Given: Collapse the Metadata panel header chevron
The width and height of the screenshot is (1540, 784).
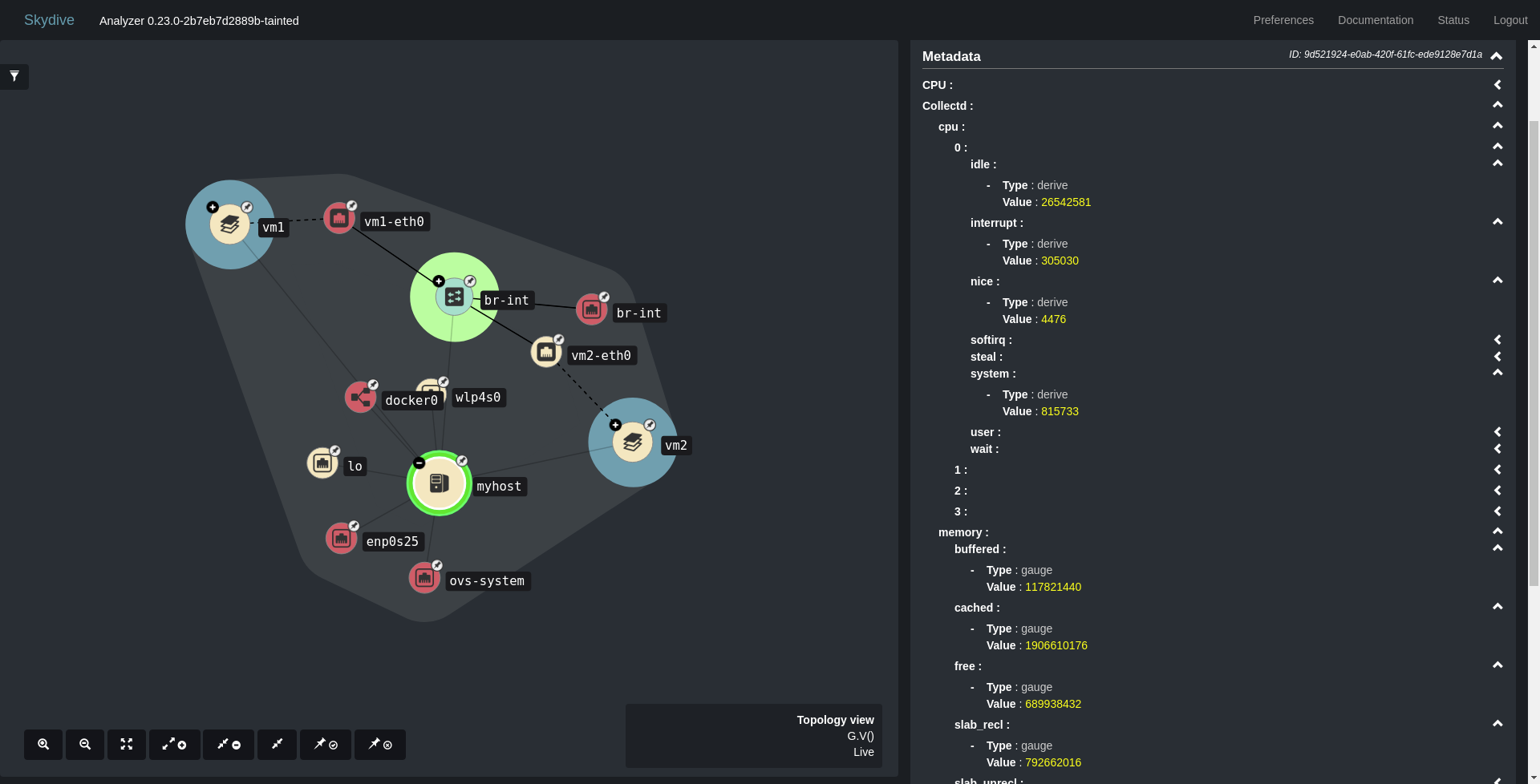Looking at the screenshot, I should coord(1496,56).
